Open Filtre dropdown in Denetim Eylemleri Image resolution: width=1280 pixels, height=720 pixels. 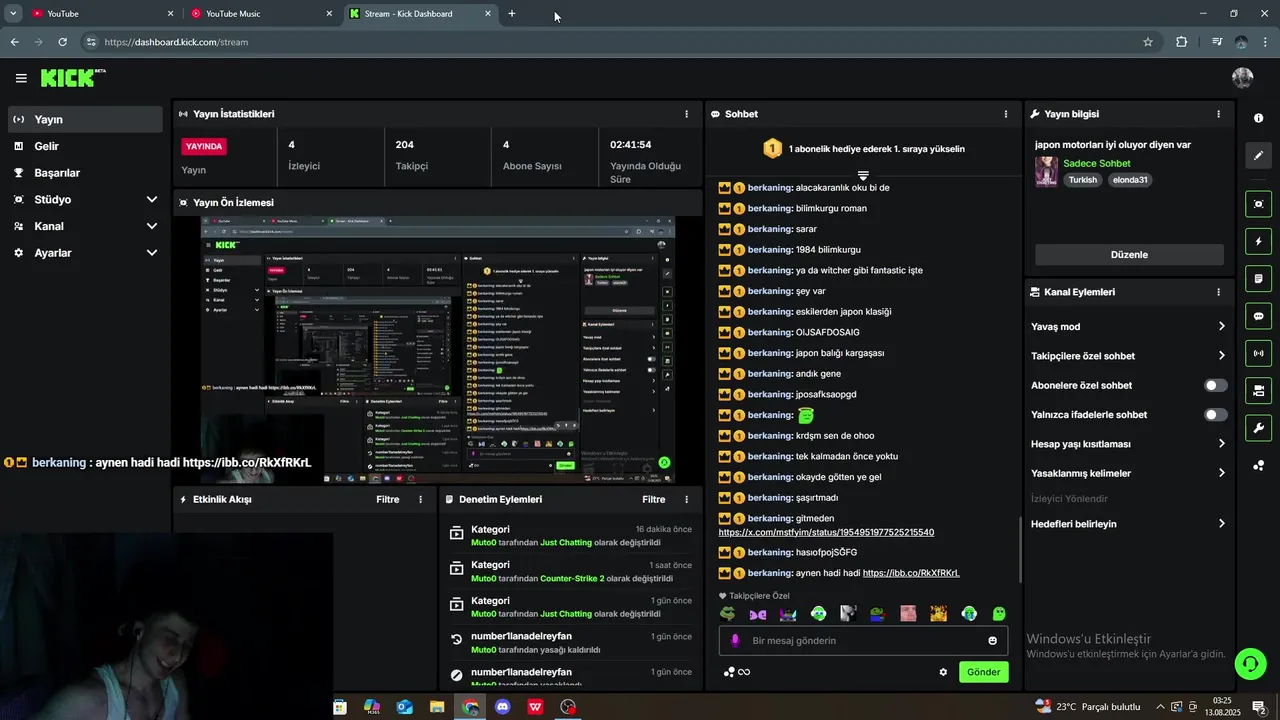(653, 499)
